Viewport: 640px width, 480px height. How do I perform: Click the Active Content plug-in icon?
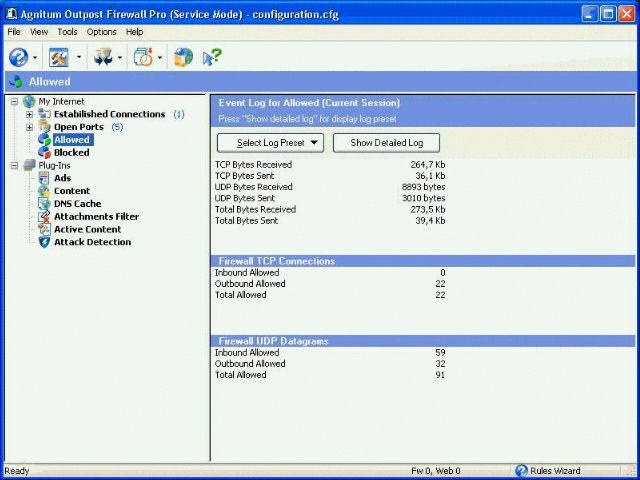click(x=44, y=229)
